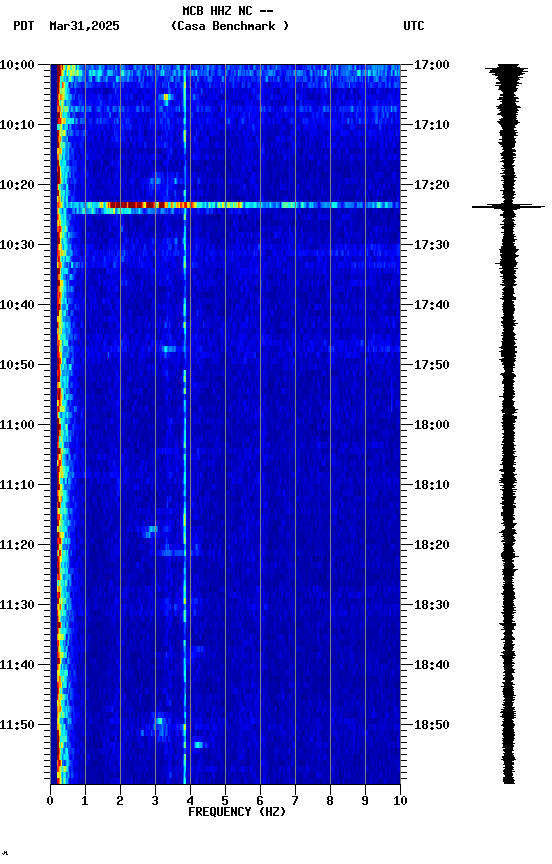
Task: Click the '10:30' PDT time label
Action: pos(17,245)
